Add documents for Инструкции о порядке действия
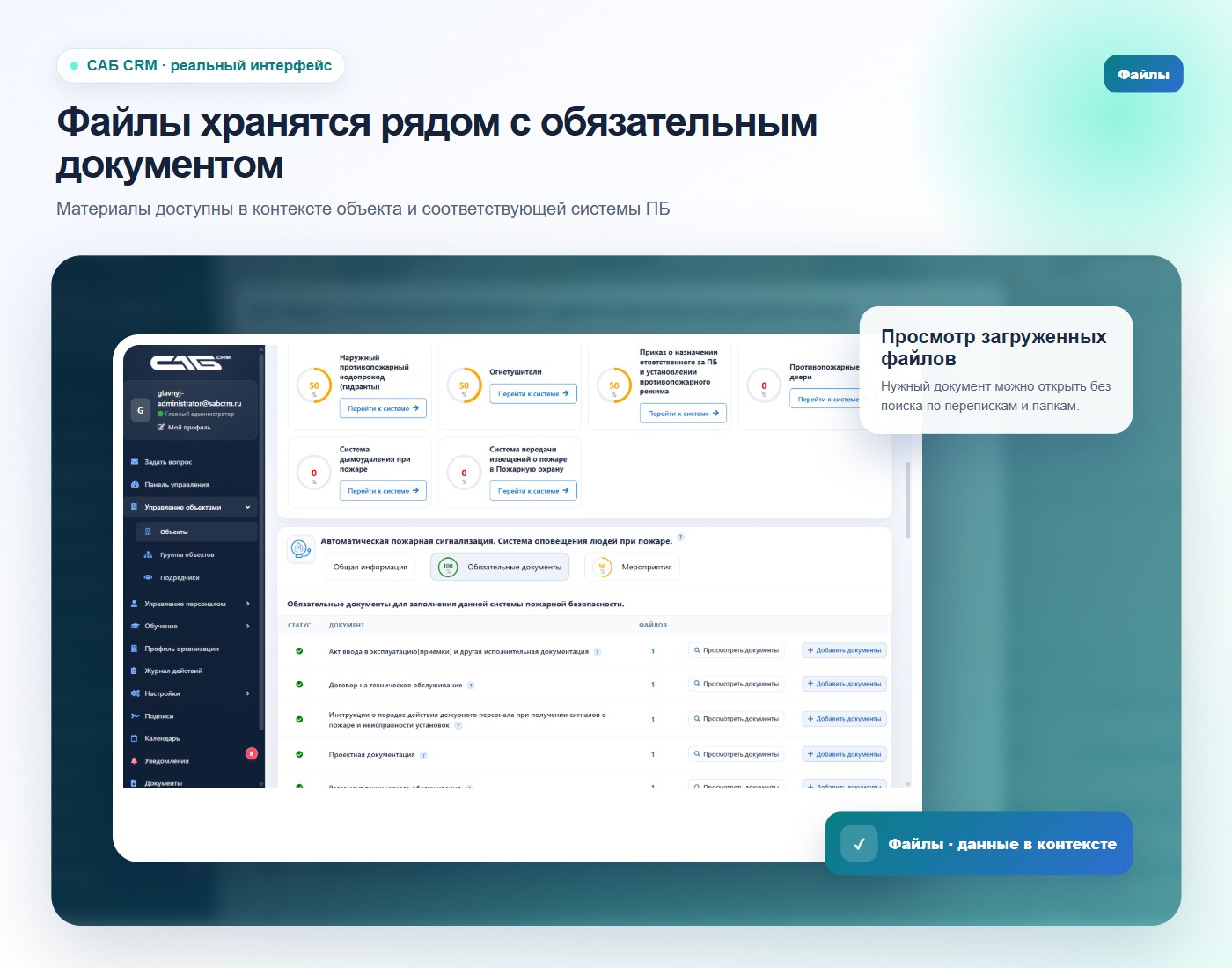 coord(844,719)
